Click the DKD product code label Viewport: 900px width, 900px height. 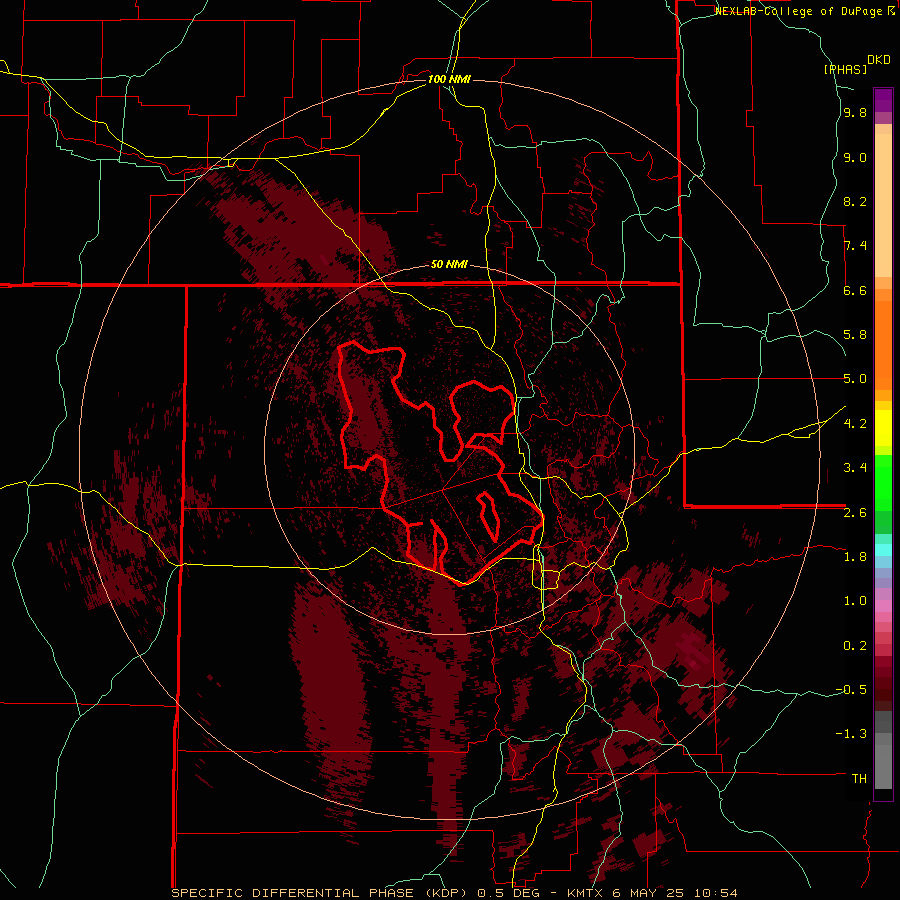point(879,60)
